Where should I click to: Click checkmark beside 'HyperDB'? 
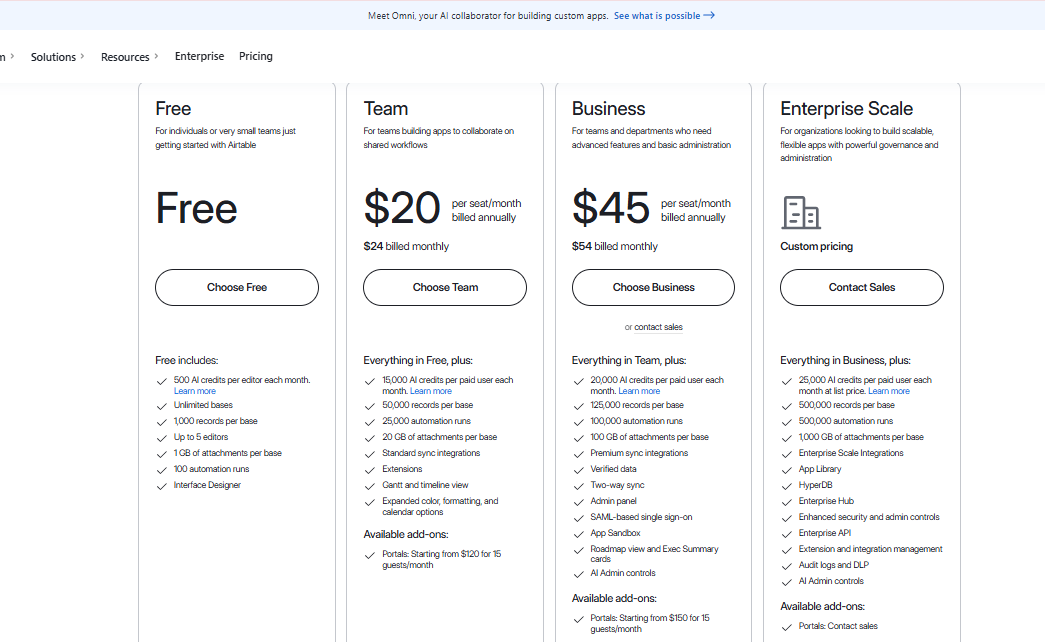[x=786, y=486]
